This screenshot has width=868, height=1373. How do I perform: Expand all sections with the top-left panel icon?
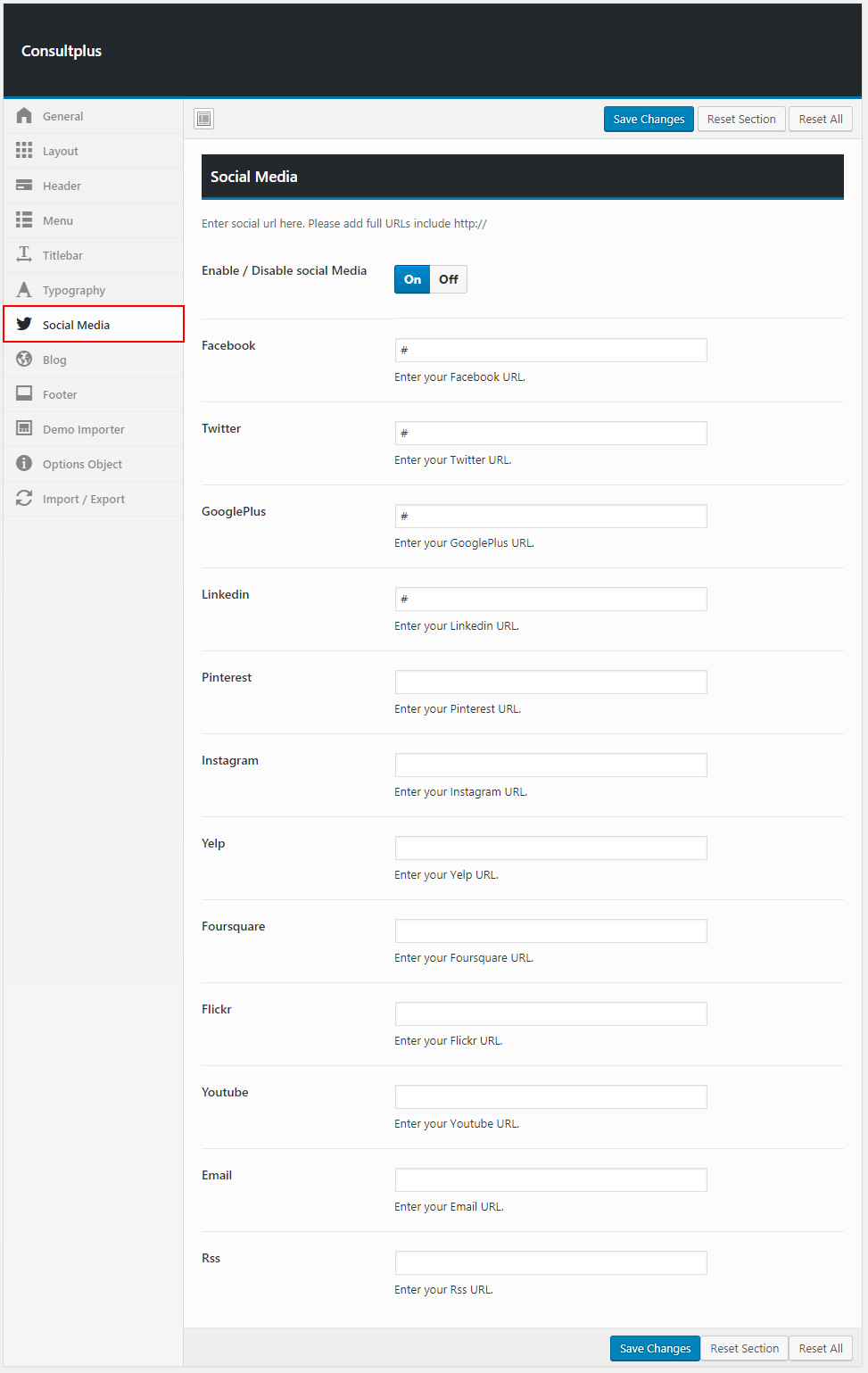[x=204, y=119]
